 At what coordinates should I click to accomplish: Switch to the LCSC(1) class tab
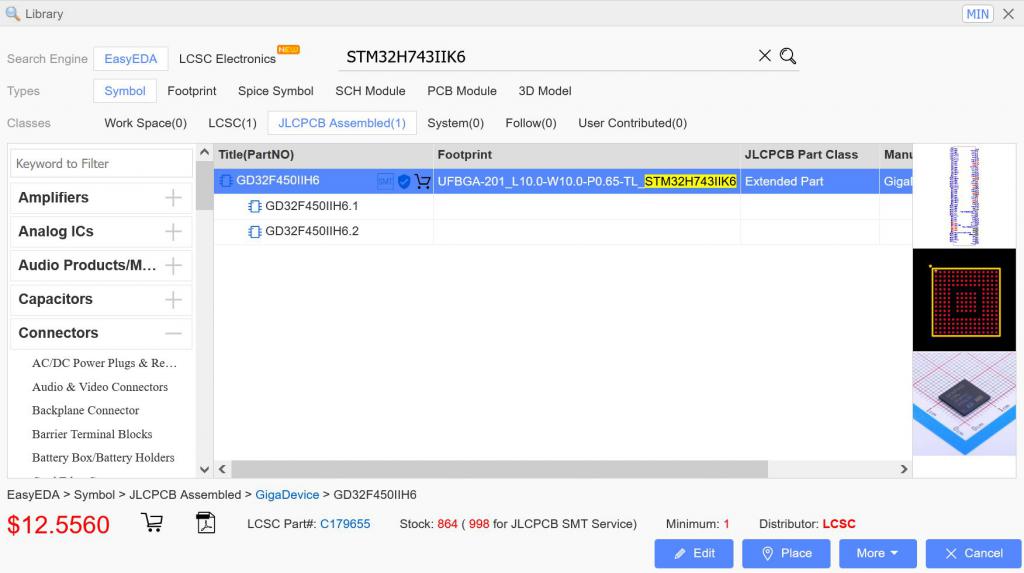232,123
